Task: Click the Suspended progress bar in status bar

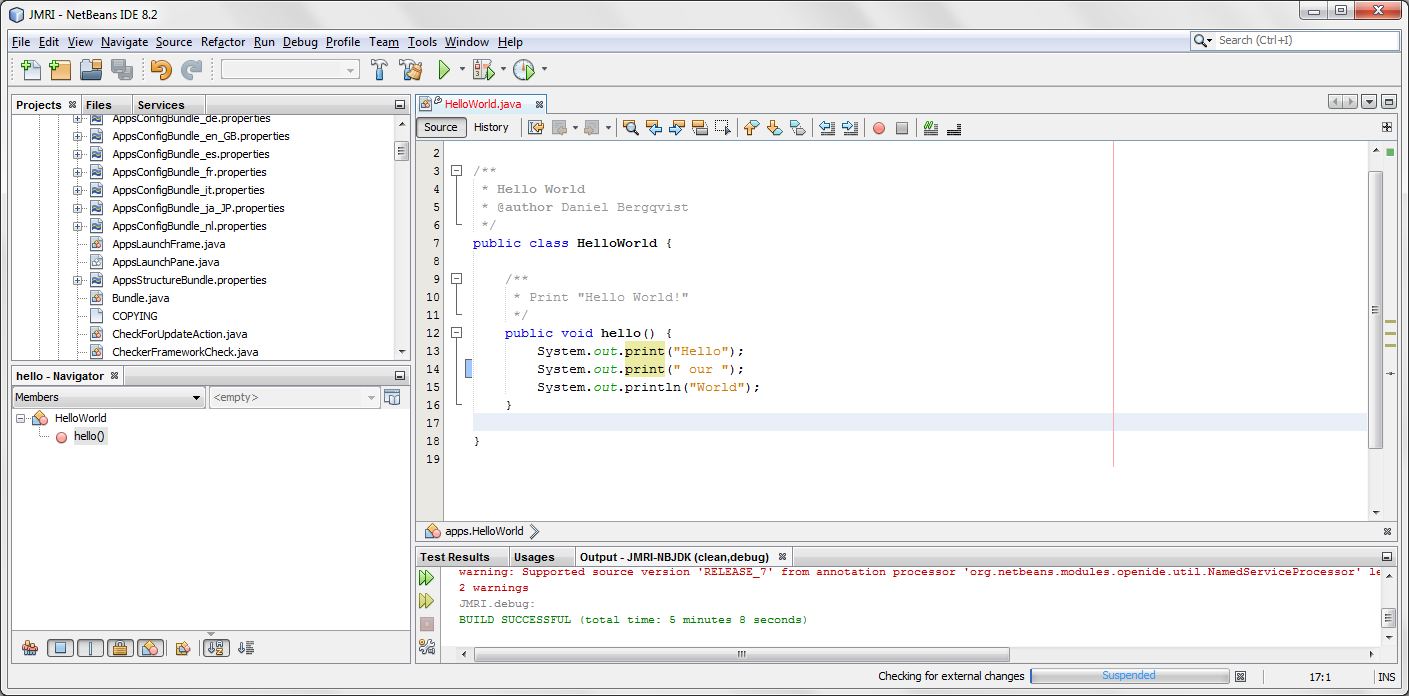Action: 1128,676
